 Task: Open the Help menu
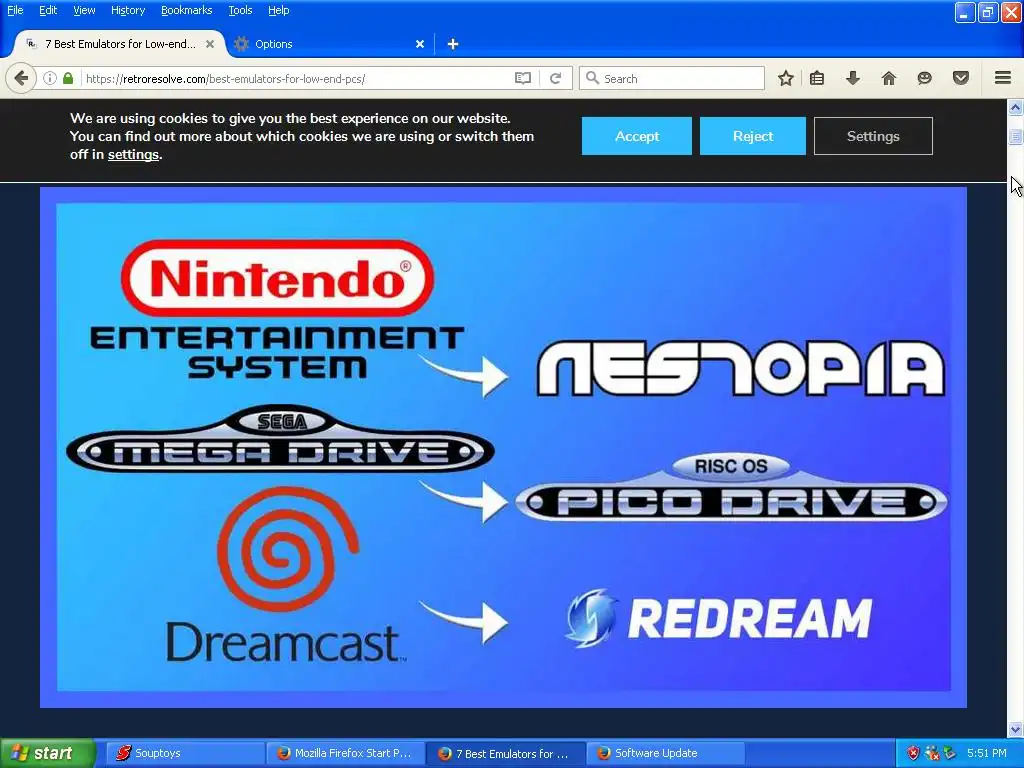(x=279, y=10)
